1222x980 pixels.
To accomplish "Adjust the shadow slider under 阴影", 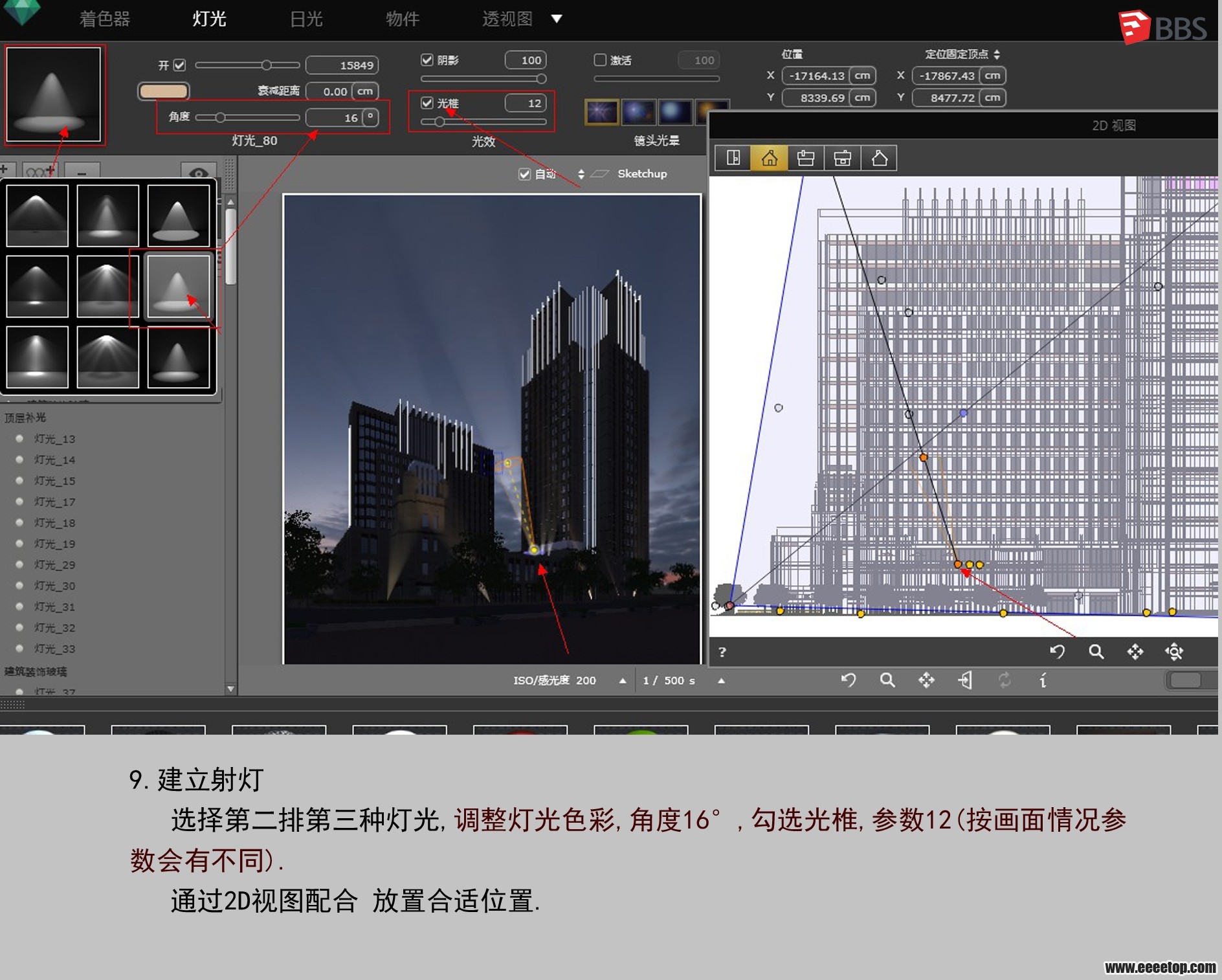I will (483, 78).
